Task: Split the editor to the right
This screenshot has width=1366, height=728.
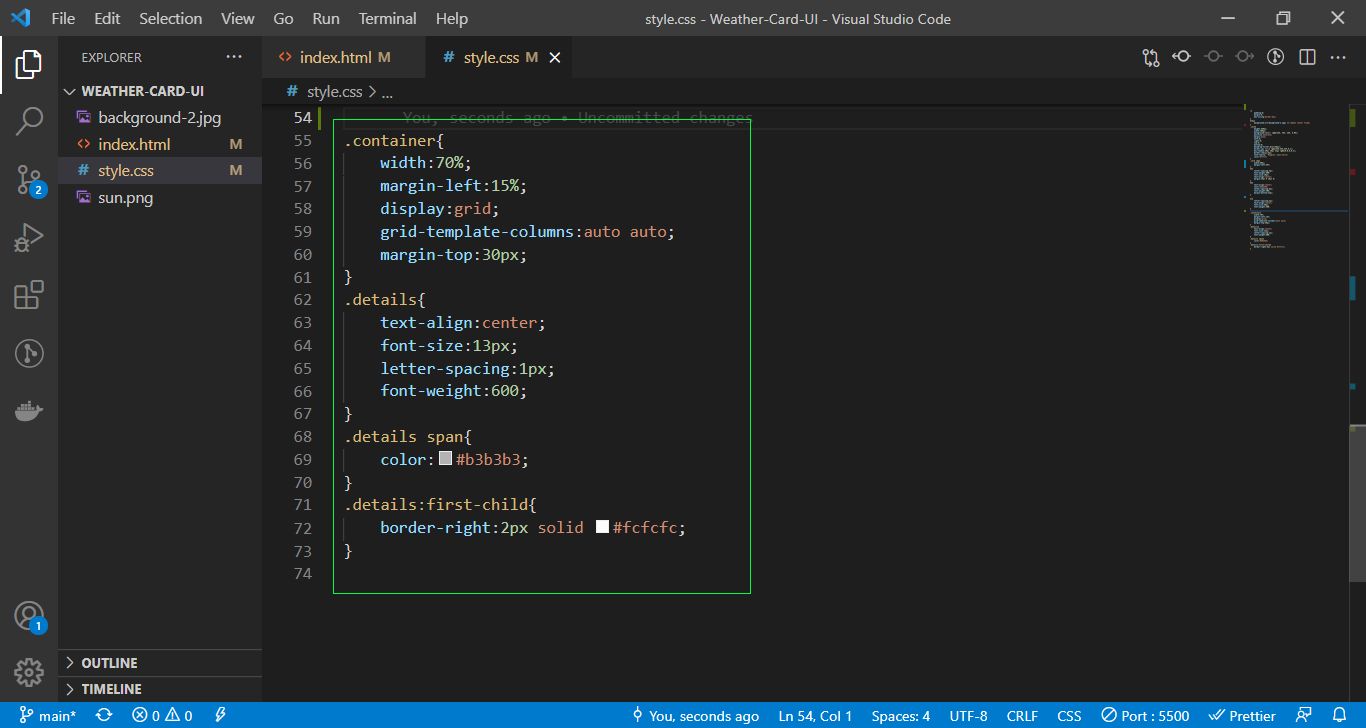Action: point(1307,57)
